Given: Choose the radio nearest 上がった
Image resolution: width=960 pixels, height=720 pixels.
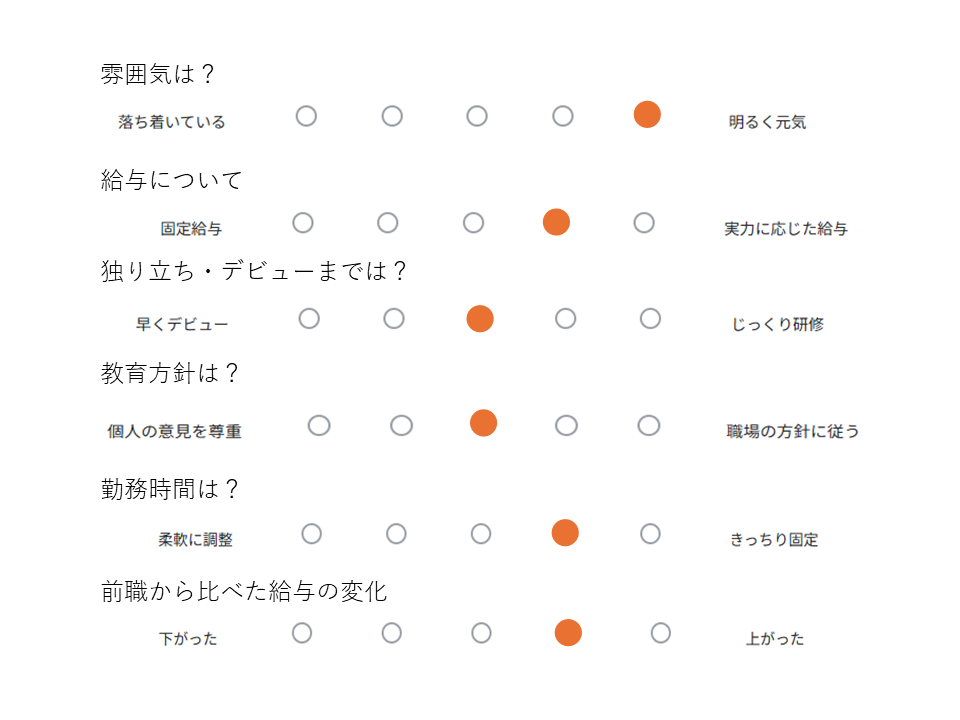Looking at the screenshot, I should pyautogui.click(x=661, y=633).
